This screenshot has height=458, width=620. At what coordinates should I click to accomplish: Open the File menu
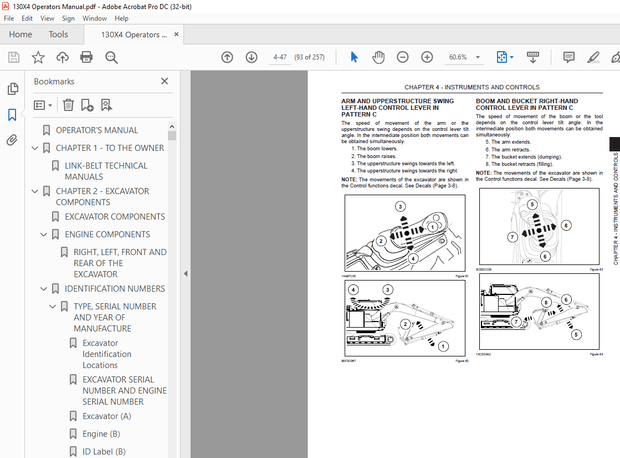coord(9,18)
